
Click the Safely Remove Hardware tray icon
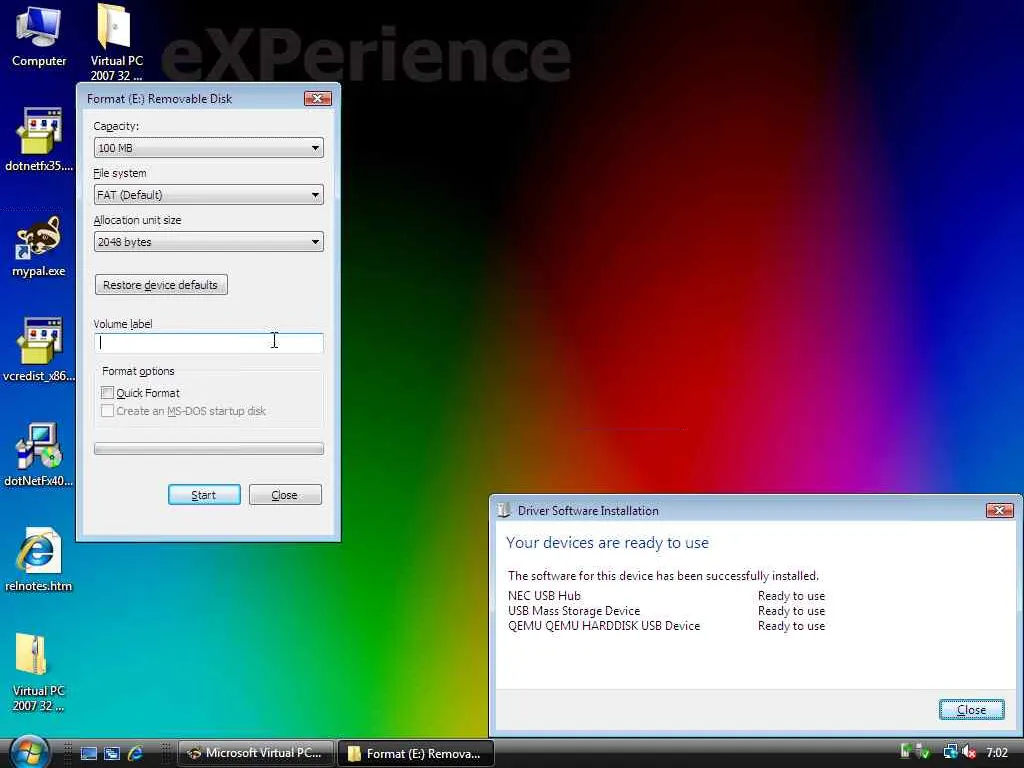[923, 753]
